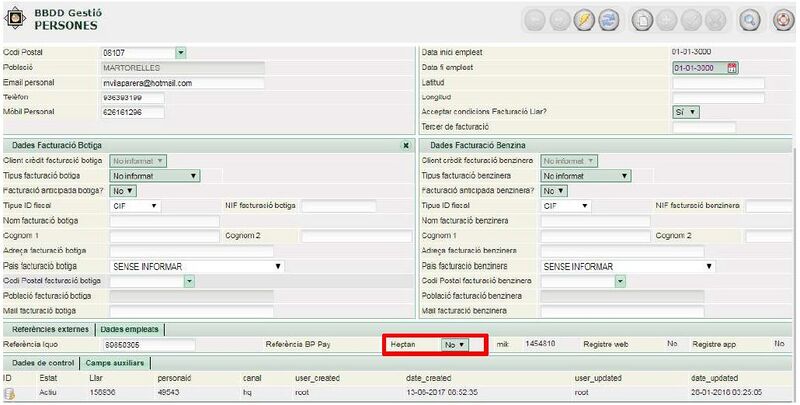Viewport: 800px width, 405px height.
Task: Open calendar picker for Data fi empleat
Action: pyautogui.click(x=732, y=68)
